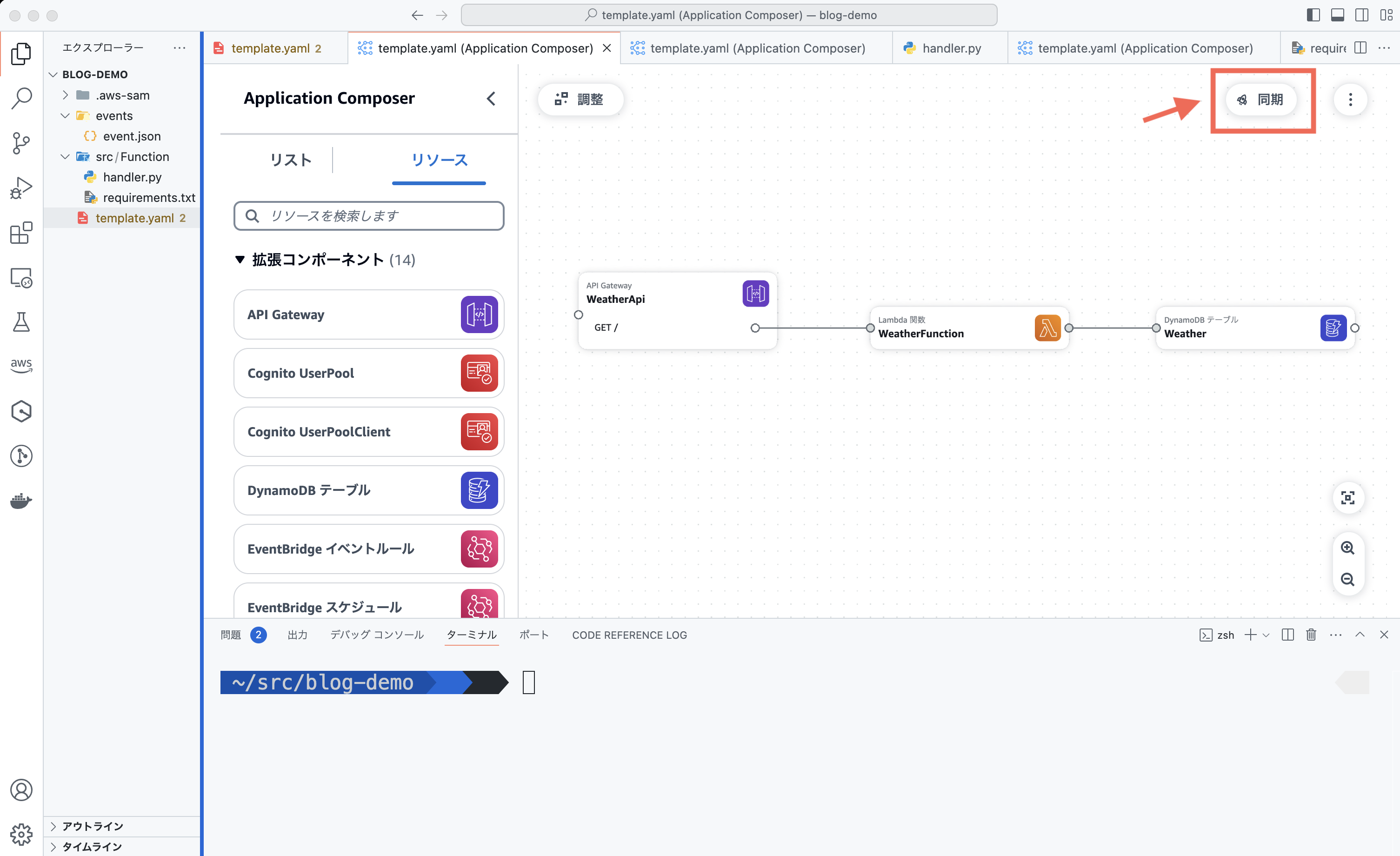Go back with navigation arrow
The height and width of the screenshot is (856, 1400).
417,15
